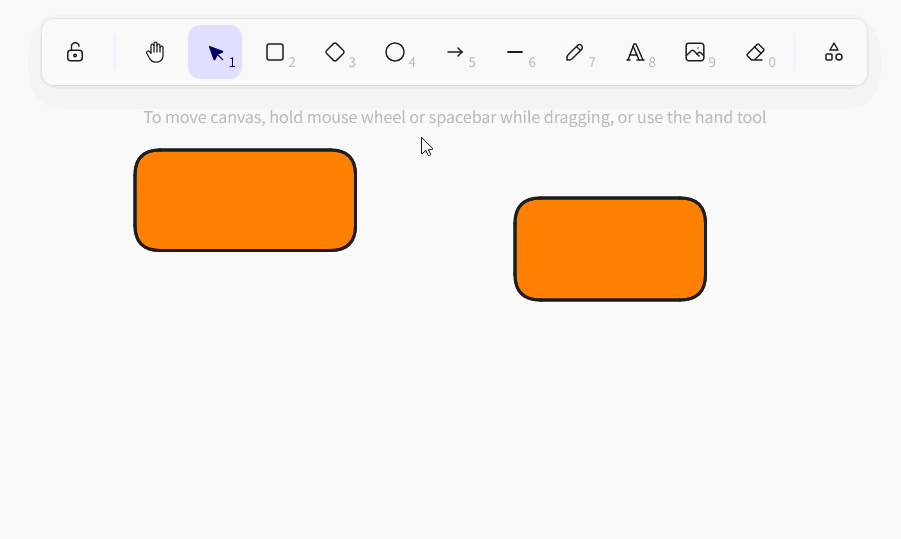Viewport: 901px width, 539px height.
Task: Click blank canvas area below both rectangles
Action: tap(450, 420)
